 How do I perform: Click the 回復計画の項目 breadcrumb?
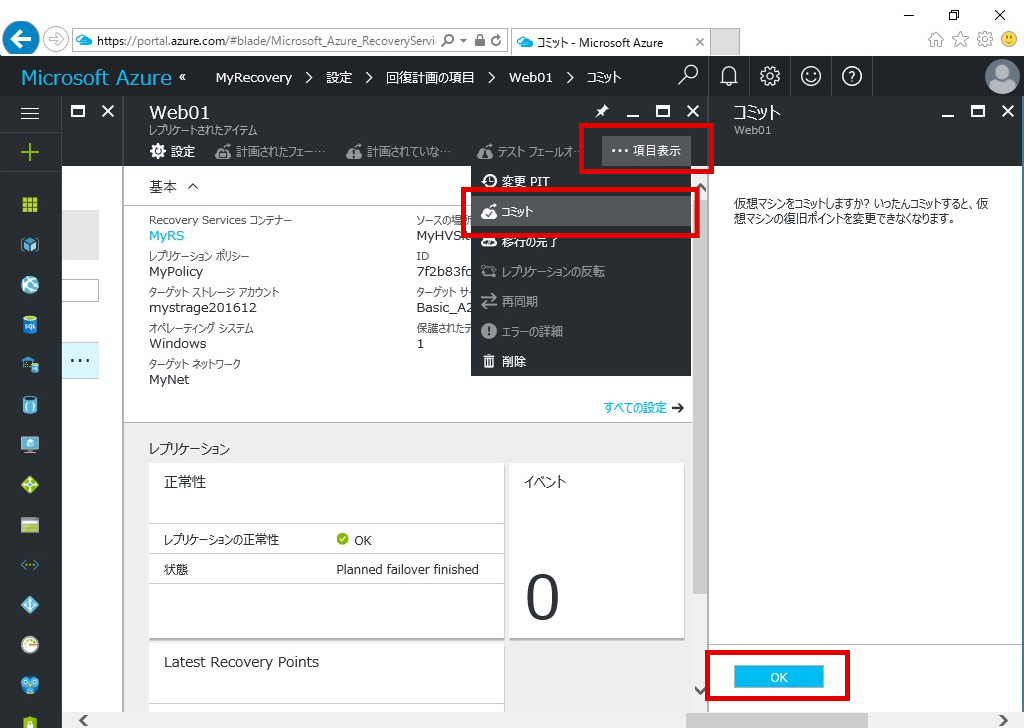430,78
